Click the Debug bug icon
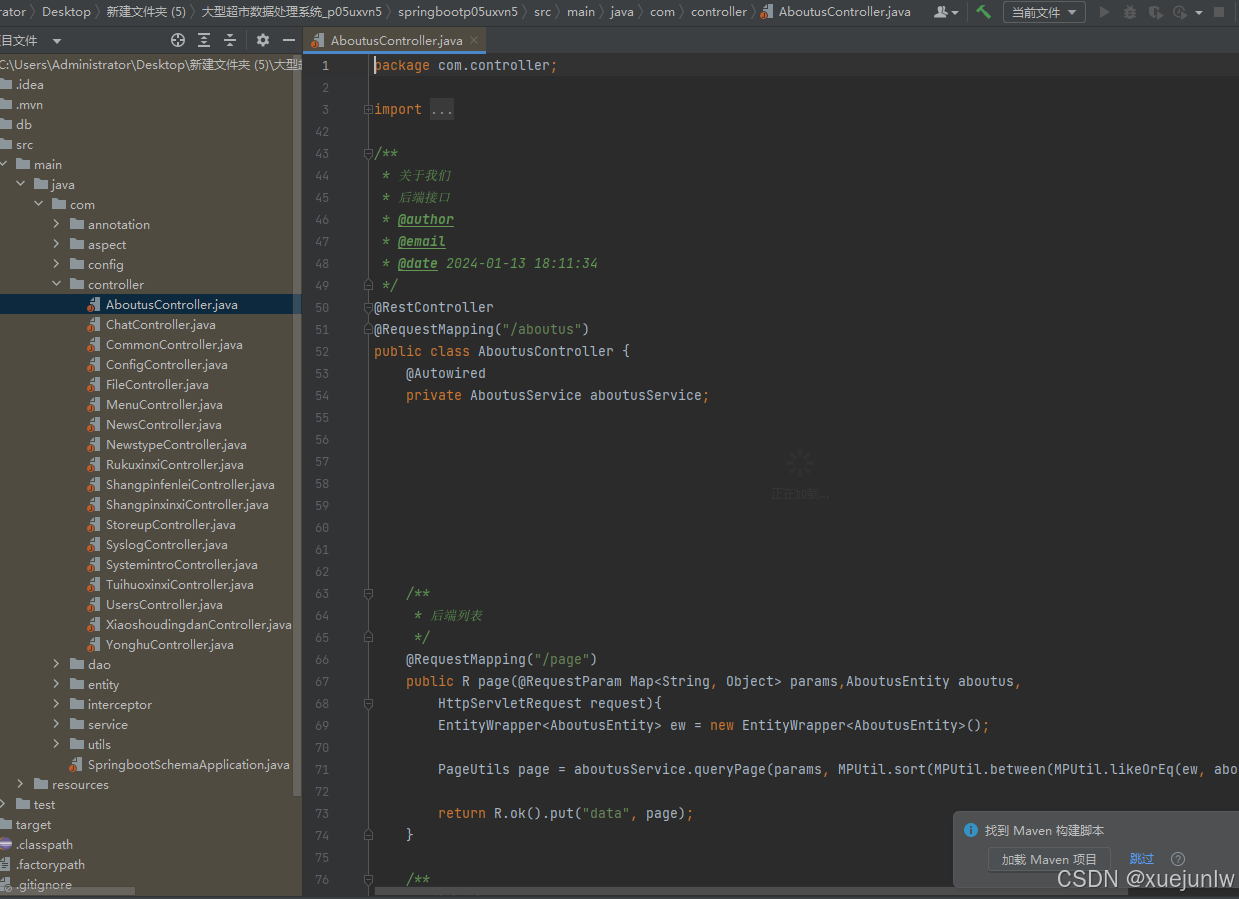The height and width of the screenshot is (899, 1239). pyautogui.click(x=1130, y=12)
